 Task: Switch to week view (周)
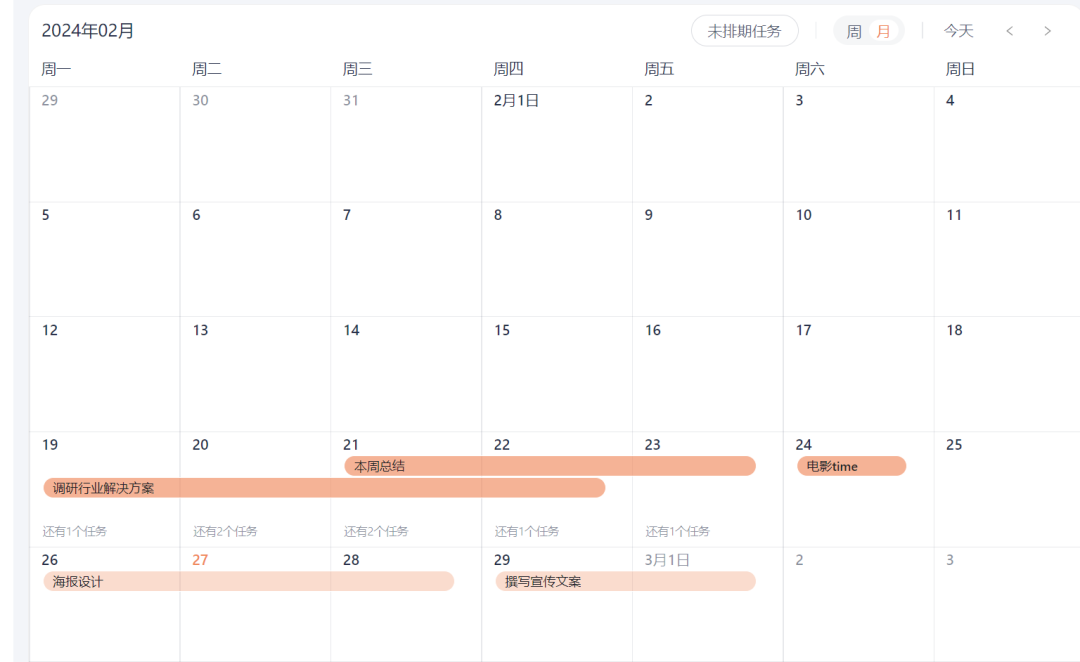click(x=853, y=31)
